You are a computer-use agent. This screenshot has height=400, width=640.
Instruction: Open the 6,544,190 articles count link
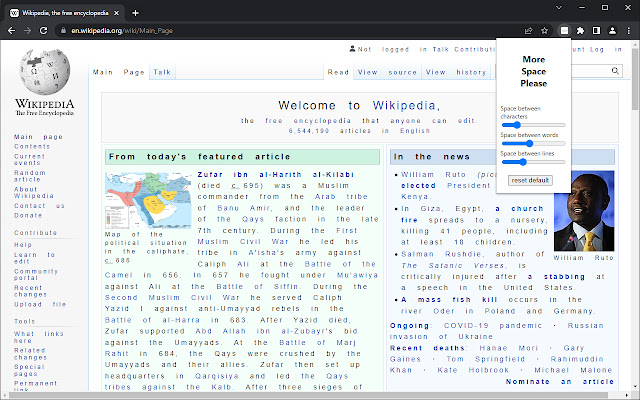tap(309, 131)
